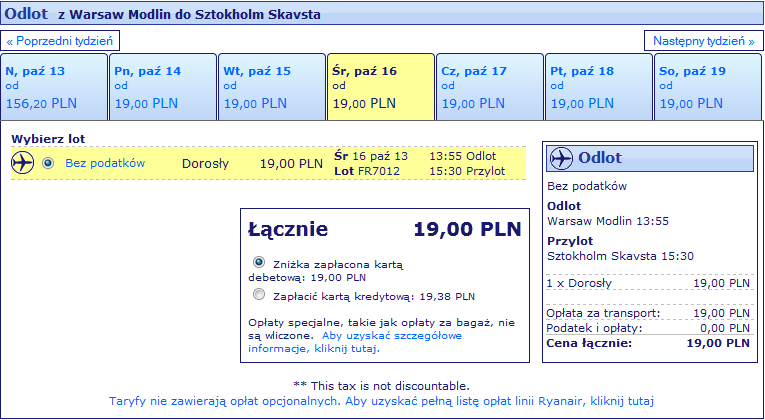
Task: Choose debit card discount payment option
Action: (259, 262)
